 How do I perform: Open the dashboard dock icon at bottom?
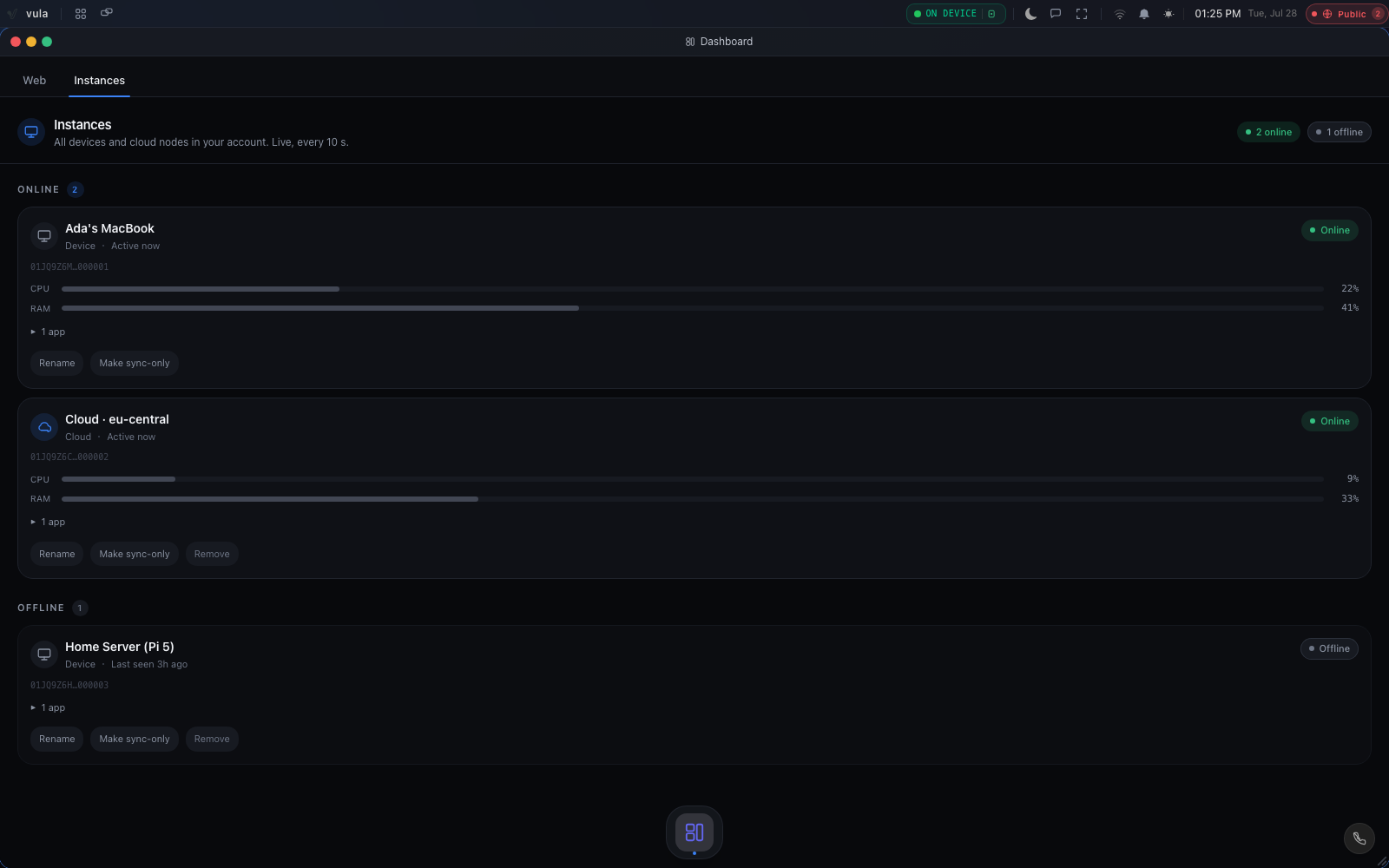click(694, 832)
